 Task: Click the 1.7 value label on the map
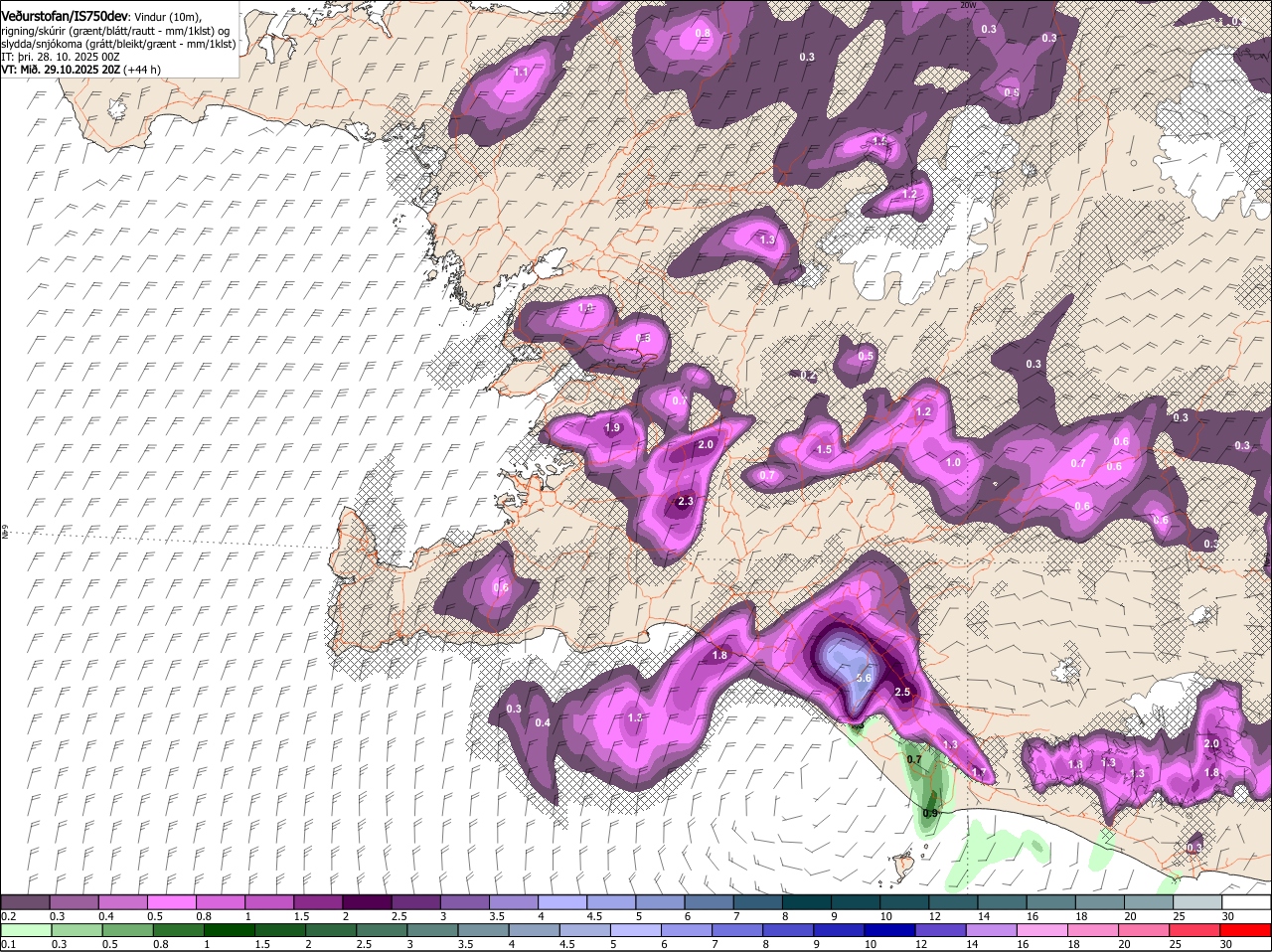pos(980,772)
